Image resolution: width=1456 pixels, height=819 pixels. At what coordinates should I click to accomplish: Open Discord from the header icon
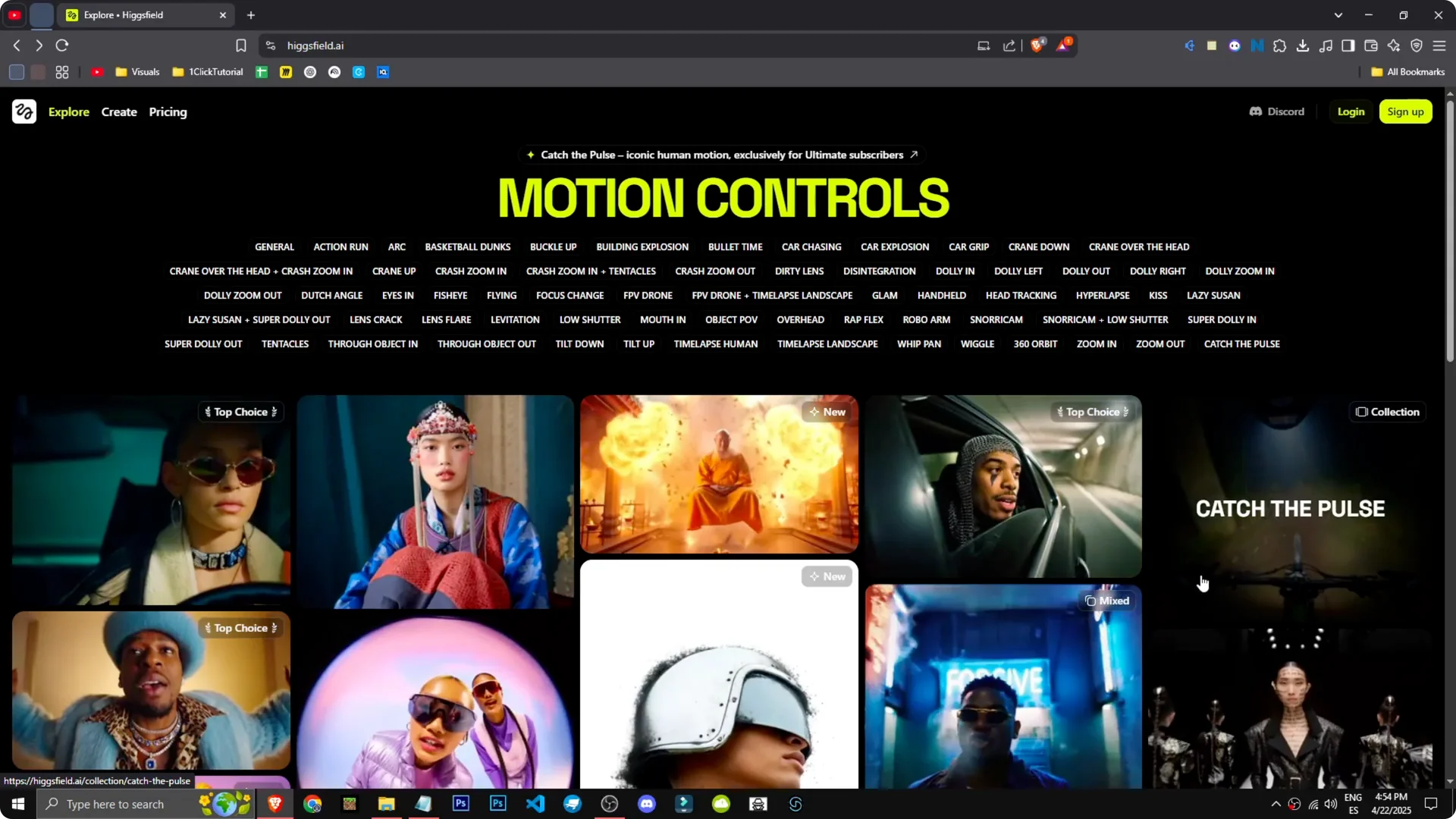1277,111
